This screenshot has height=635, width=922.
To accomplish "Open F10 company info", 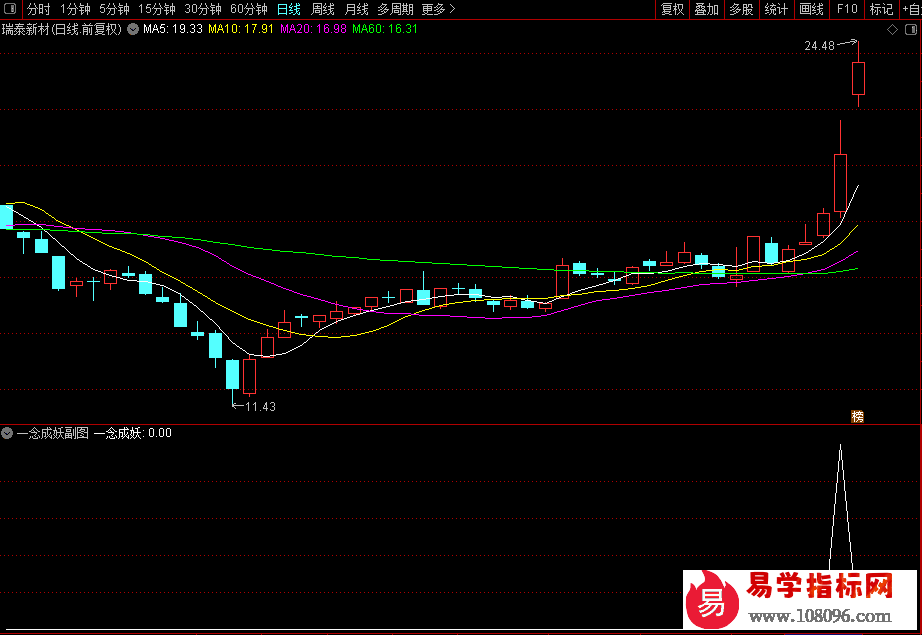I will [847, 9].
